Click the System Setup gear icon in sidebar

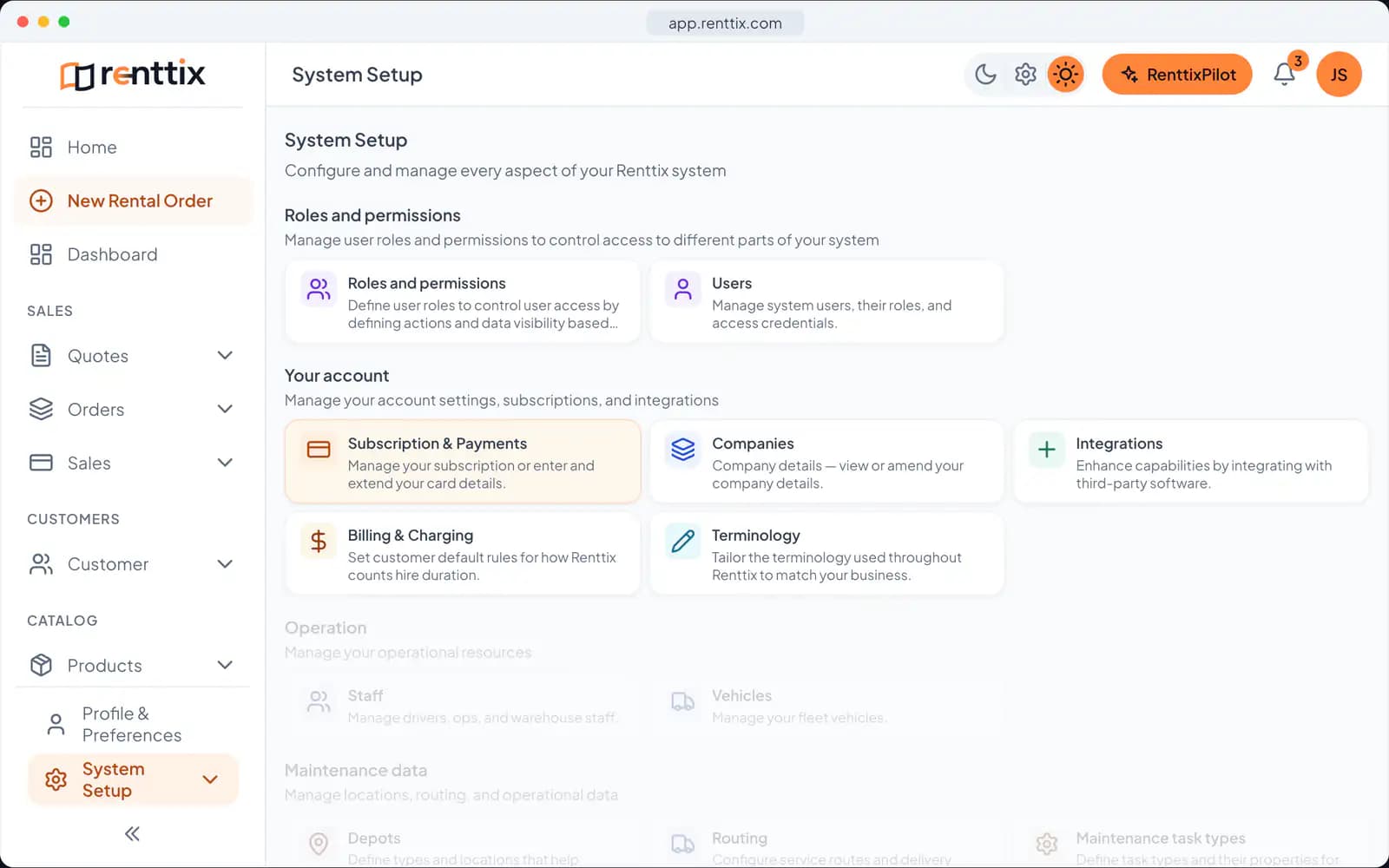[x=56, y=779]
